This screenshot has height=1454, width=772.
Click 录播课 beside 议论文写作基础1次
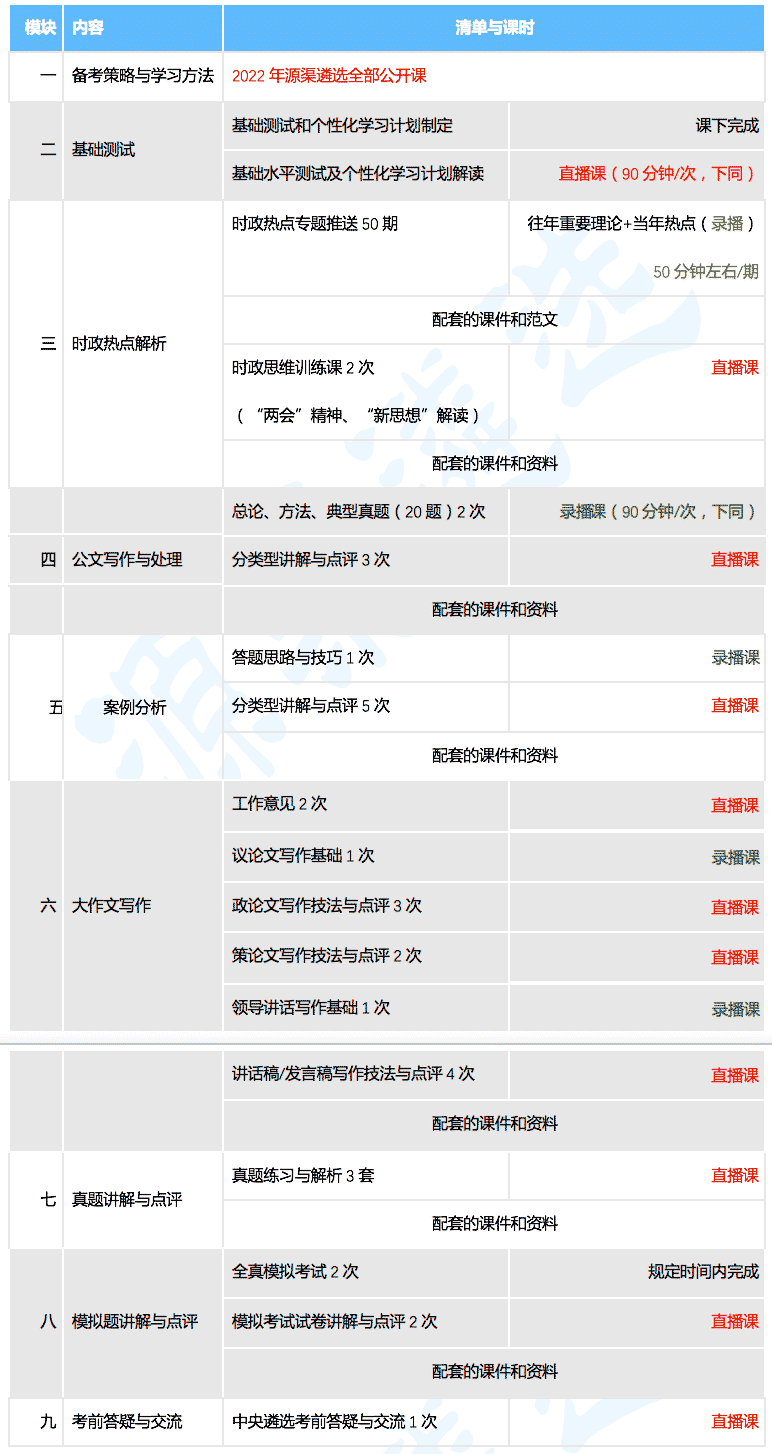pos(735,858)
